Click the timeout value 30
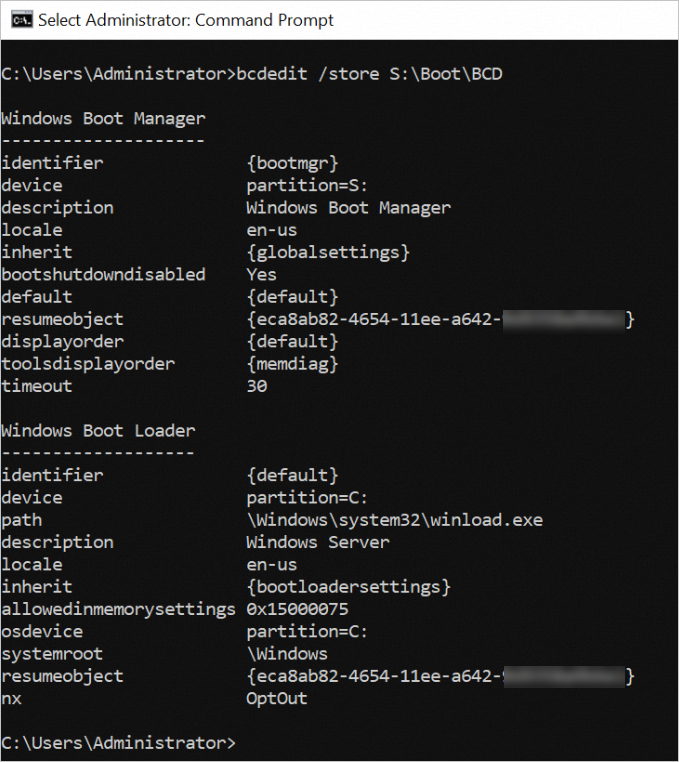 pyautogui.click(x=257, y=386)
